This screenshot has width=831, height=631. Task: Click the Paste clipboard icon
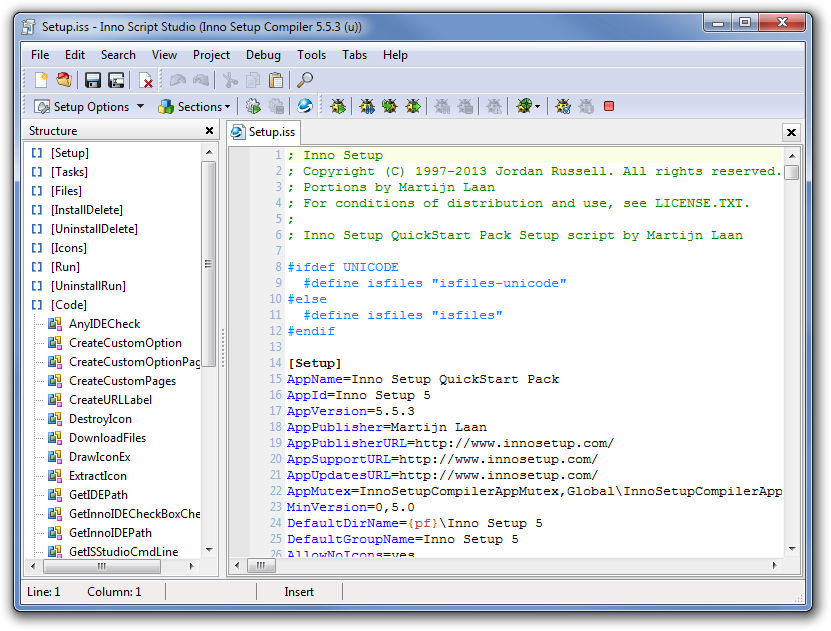(x=275, y=80)
